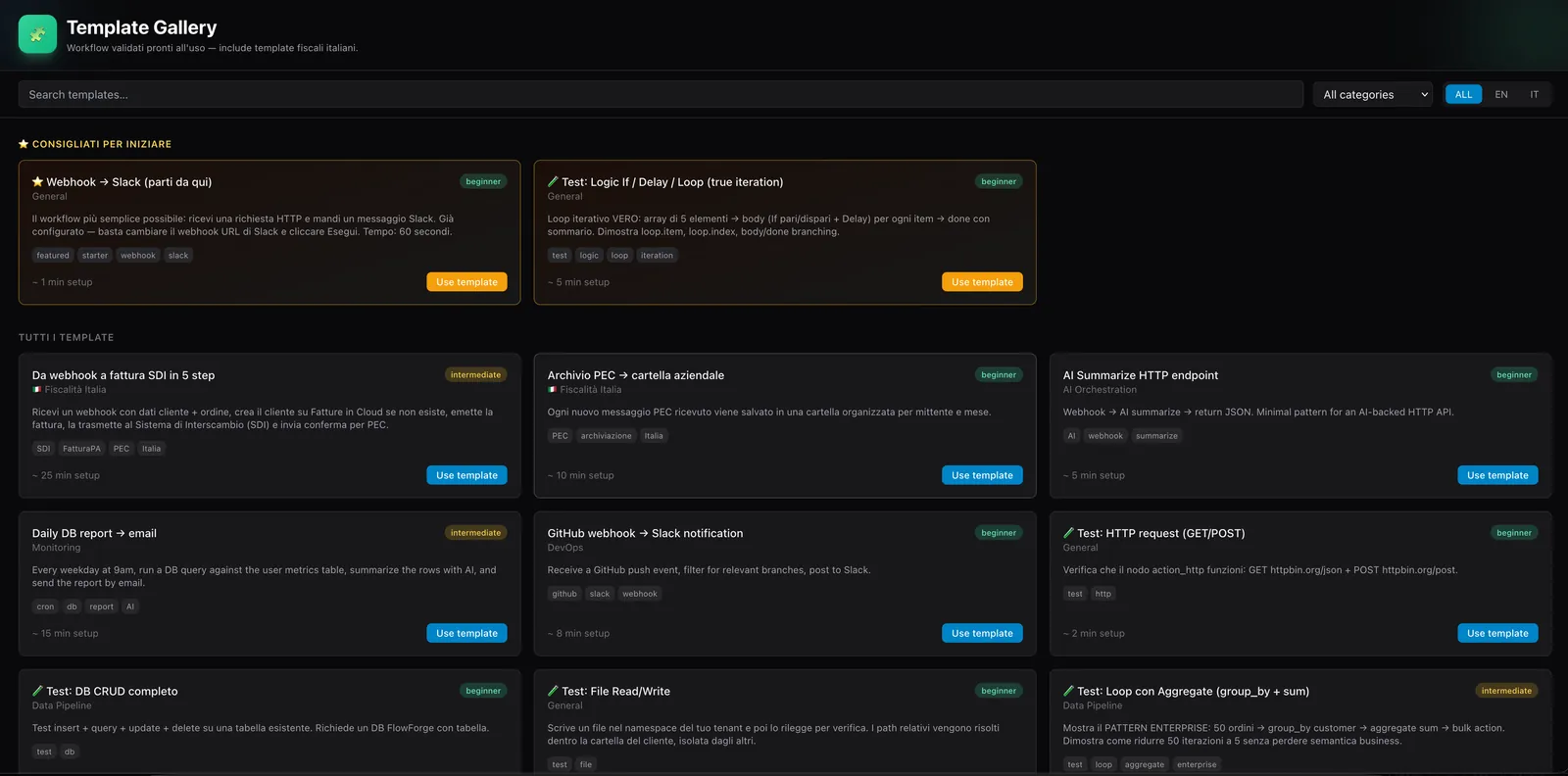Use template for Da webhook a fattura SDI
The height and width of the screenshot is (776, 1568).
tap(466, 475)
